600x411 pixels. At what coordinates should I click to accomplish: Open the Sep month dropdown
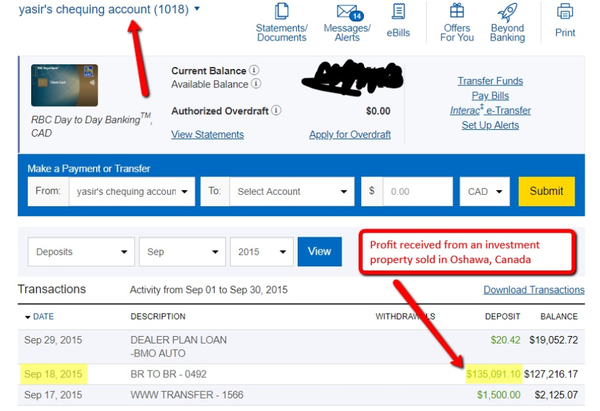(x=182, y=252)
